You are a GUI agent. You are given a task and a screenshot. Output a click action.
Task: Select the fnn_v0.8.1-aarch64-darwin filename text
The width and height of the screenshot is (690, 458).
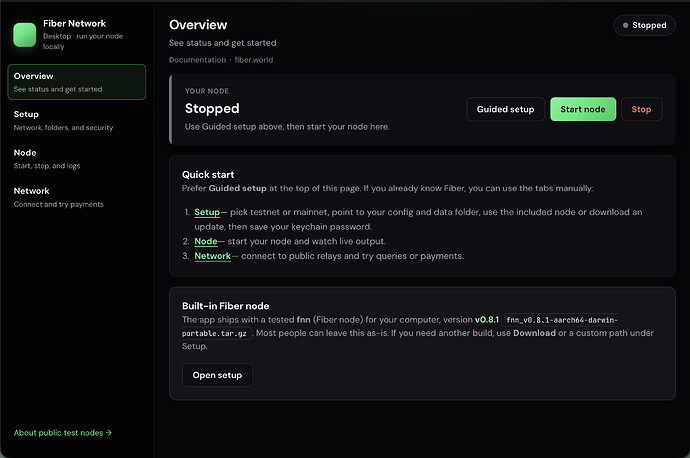(x=560, y=320)
